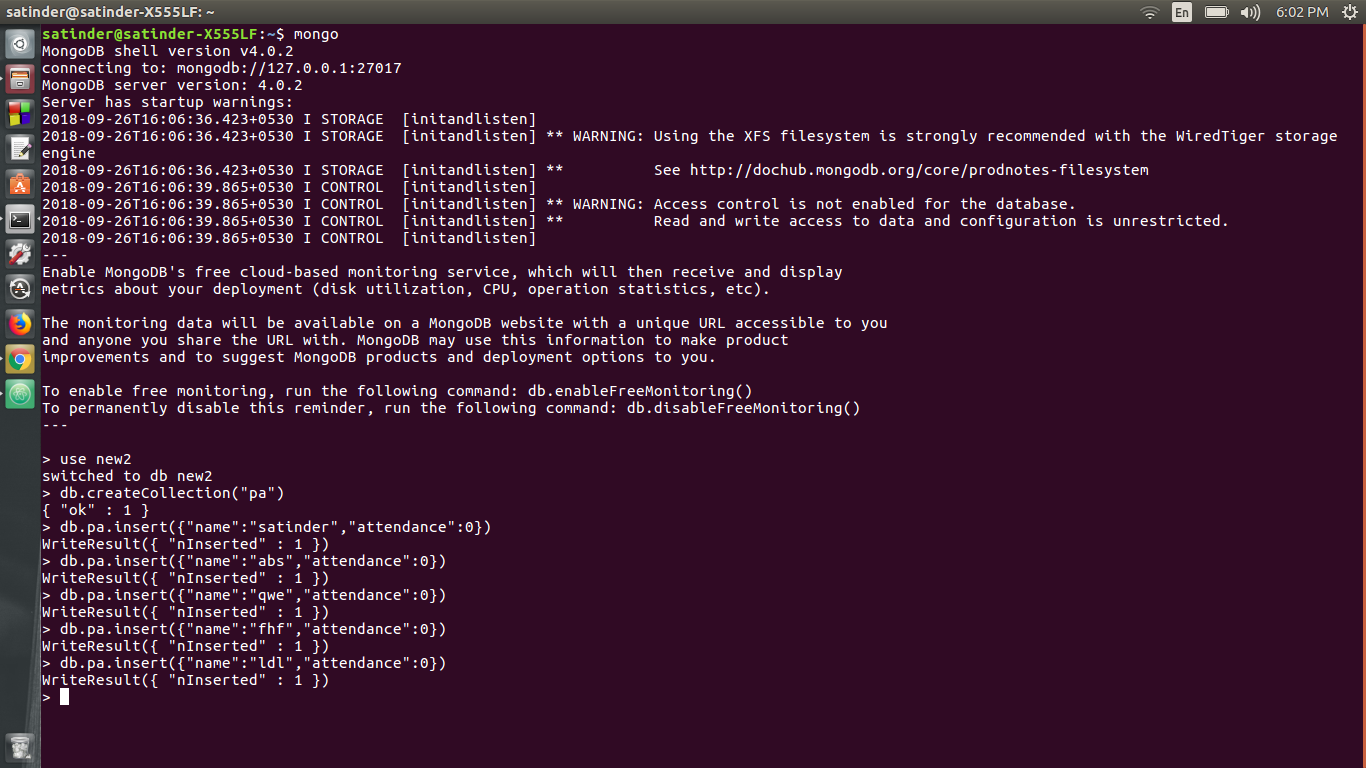Open the Files manager in the dock
The width and height of the screenshot is (1366, 768).
click(x=20, y=79)
